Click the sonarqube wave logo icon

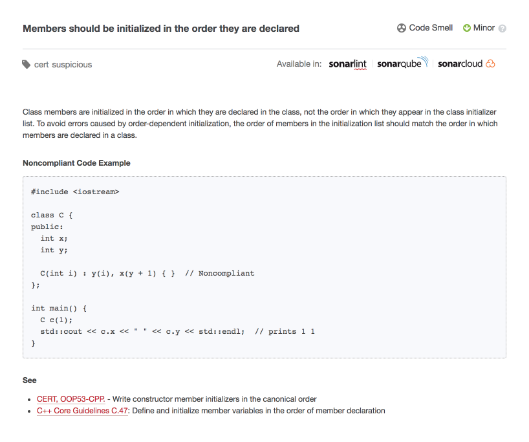pyautogui.click(x=423, y=61)
